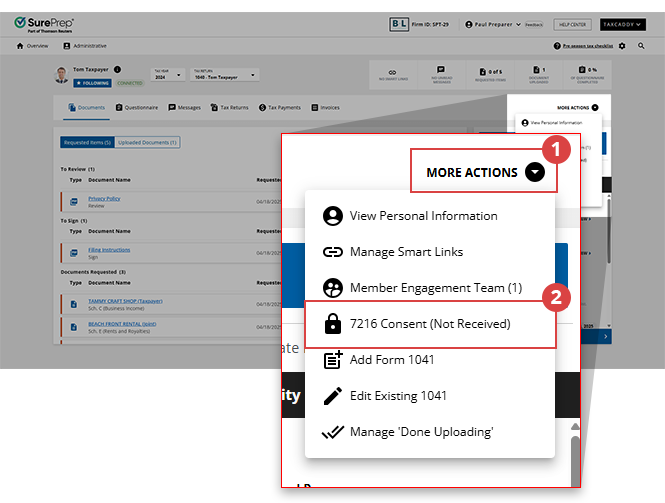This screenshot has height=503, width=665.
Task: Open the Tax Year 2024 dropdown
Action: tap(167, 75)
